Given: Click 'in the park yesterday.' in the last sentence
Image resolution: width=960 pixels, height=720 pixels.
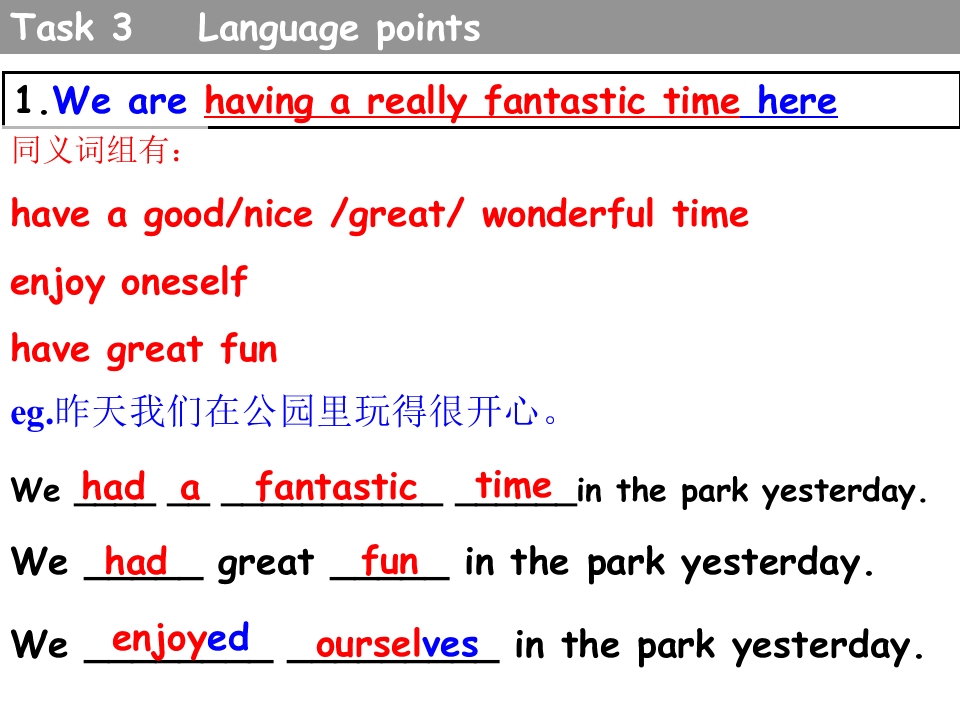Looking at the screenshot, I should click(718, 646).
